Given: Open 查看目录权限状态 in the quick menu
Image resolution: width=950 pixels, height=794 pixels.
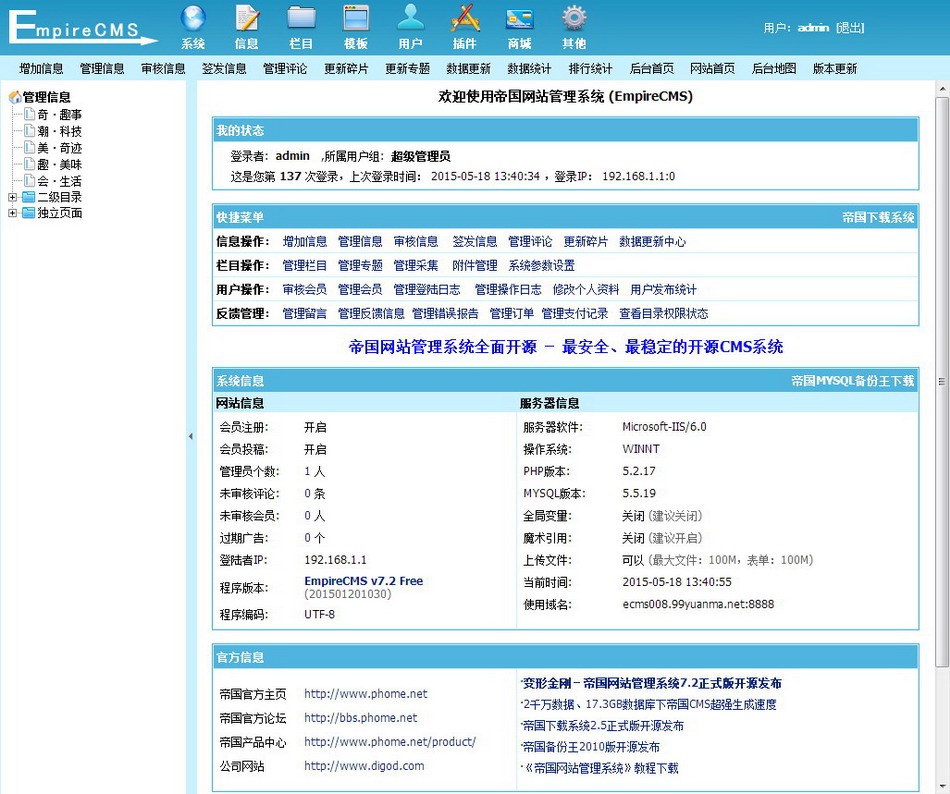Looking at the screenshot, I should [x=663, y=314].
